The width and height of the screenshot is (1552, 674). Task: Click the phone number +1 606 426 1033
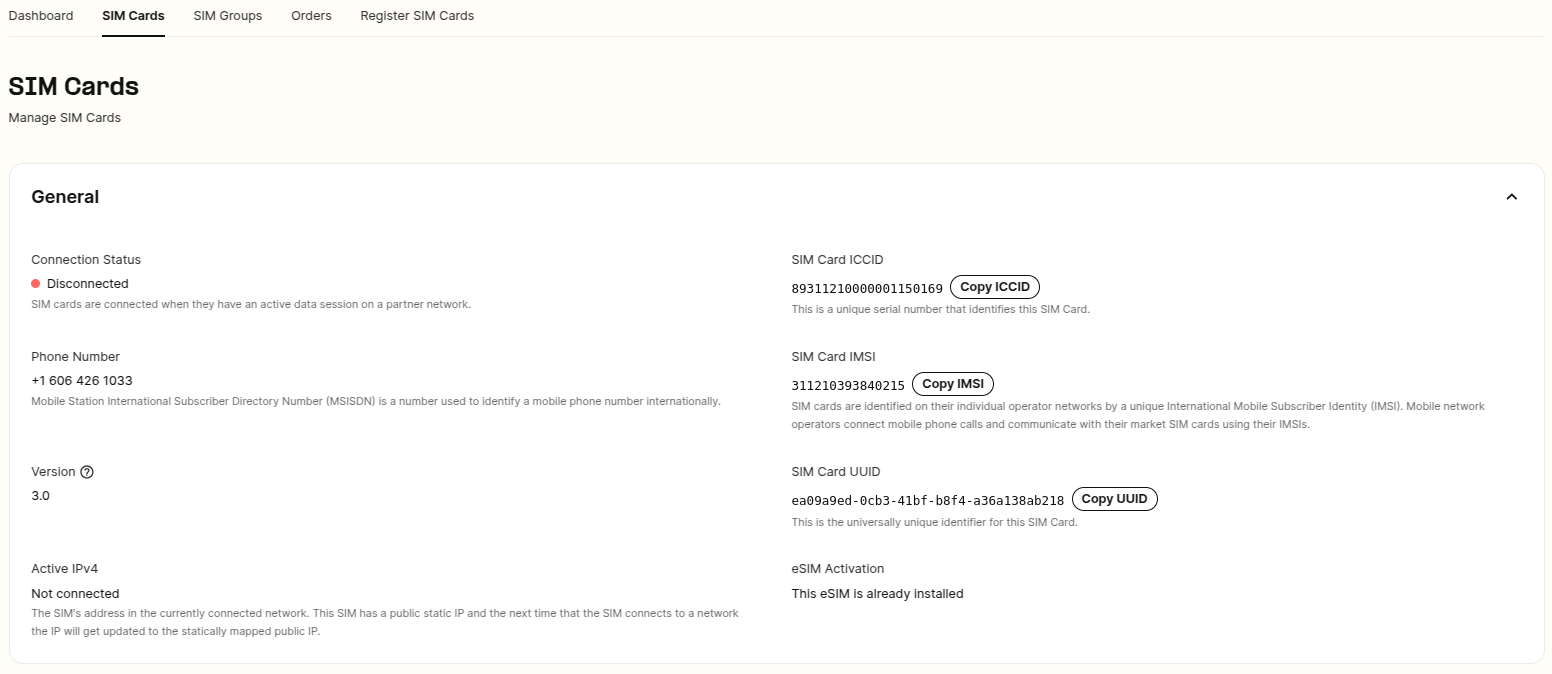point(82,381)
